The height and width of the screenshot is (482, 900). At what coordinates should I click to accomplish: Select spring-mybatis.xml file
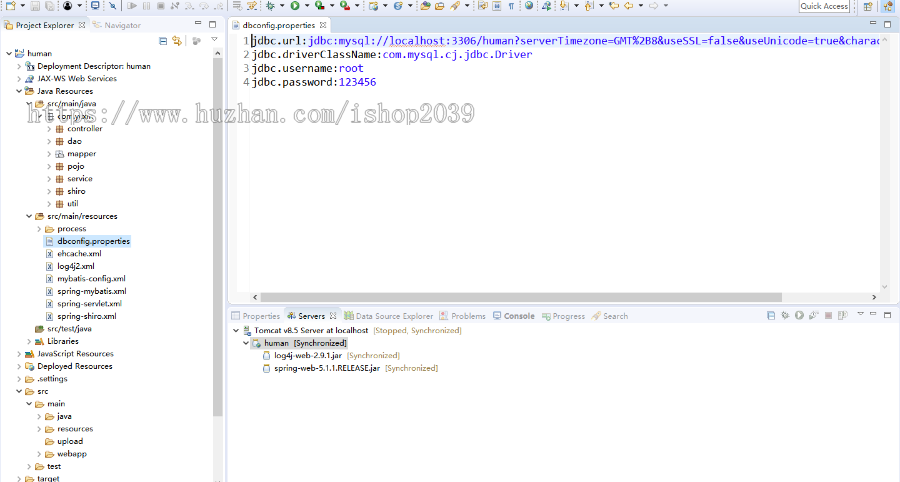(92, 291)
